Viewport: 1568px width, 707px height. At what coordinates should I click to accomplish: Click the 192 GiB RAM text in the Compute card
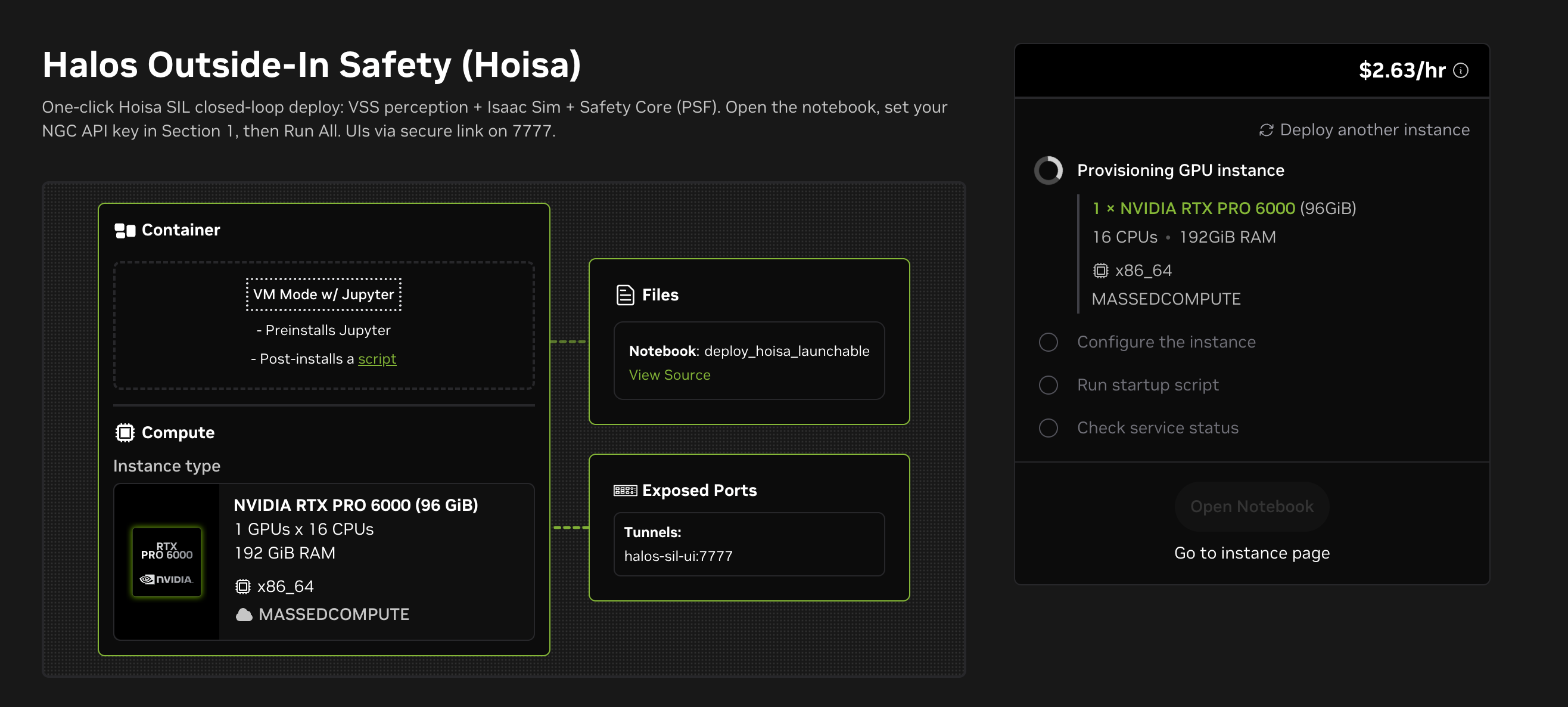[x=285, y=553]
